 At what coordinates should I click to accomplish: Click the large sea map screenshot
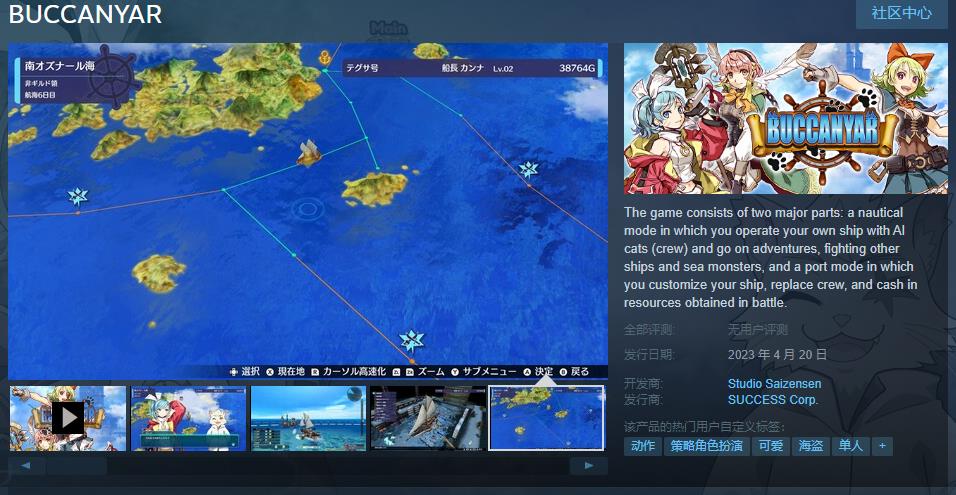point(308,211)
